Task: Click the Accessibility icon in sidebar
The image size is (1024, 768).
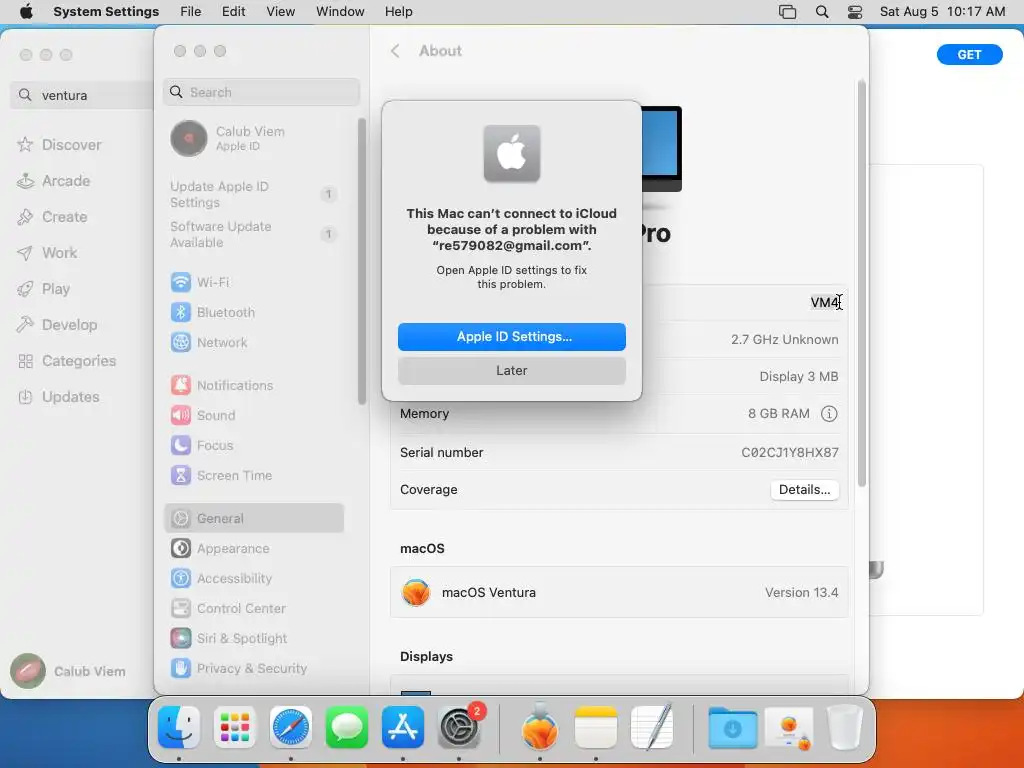Action: (181, 579)
